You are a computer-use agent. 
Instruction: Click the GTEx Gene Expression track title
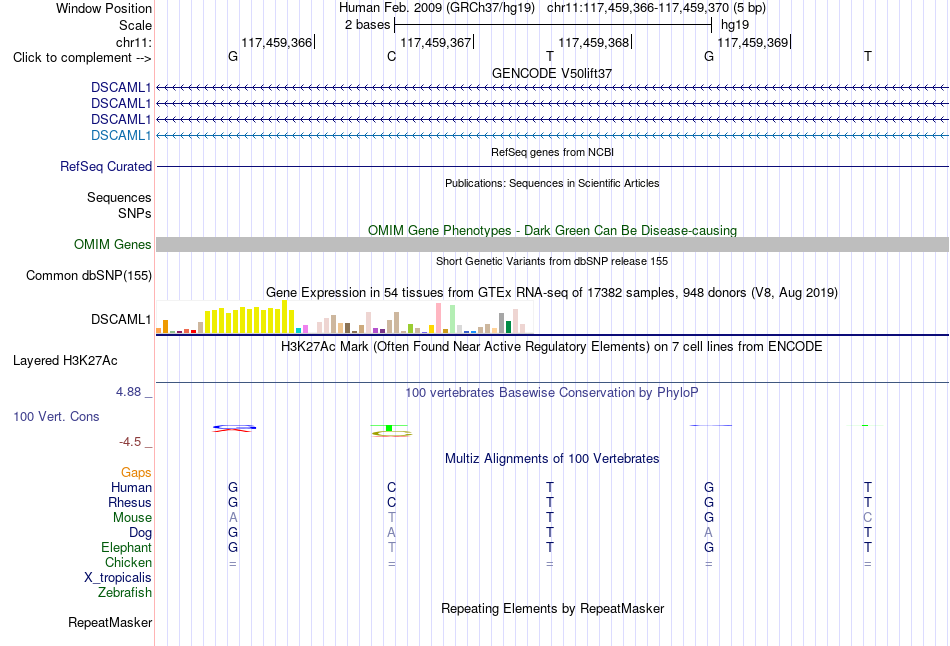click(x=552, y=293)
